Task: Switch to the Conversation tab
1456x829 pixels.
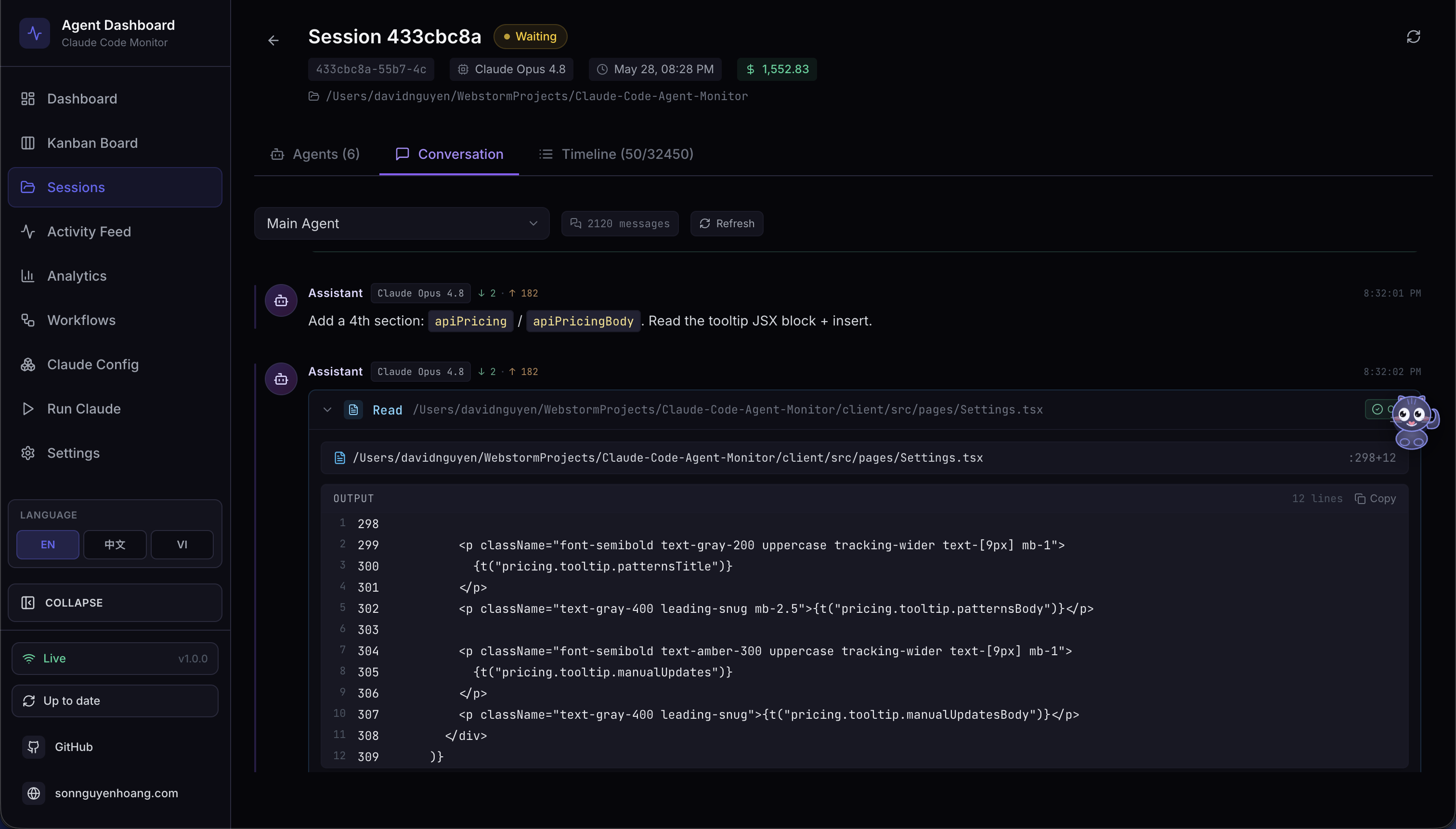Action: click(449, 155)
